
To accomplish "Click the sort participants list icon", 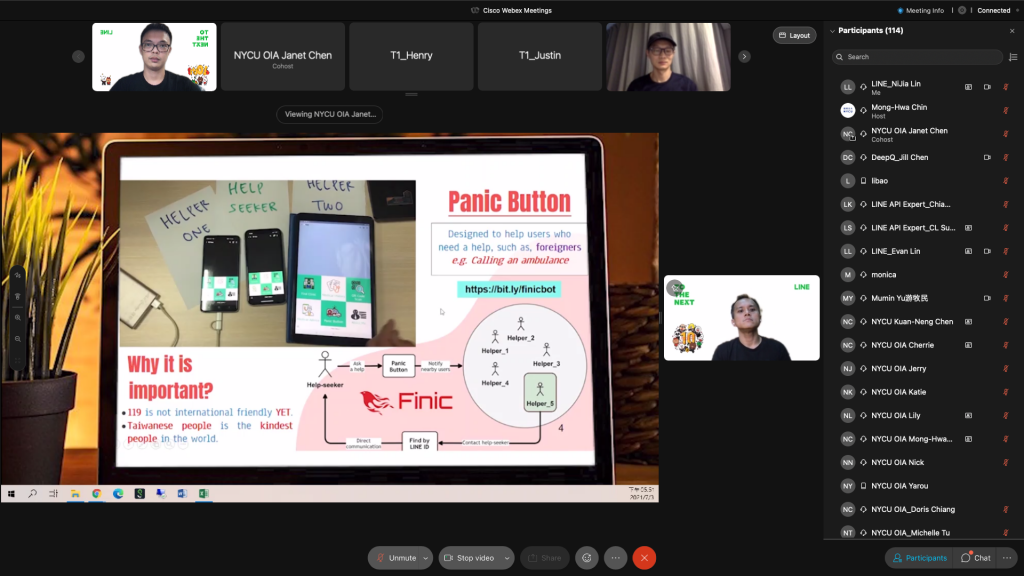I will [x=1013, y=57].
